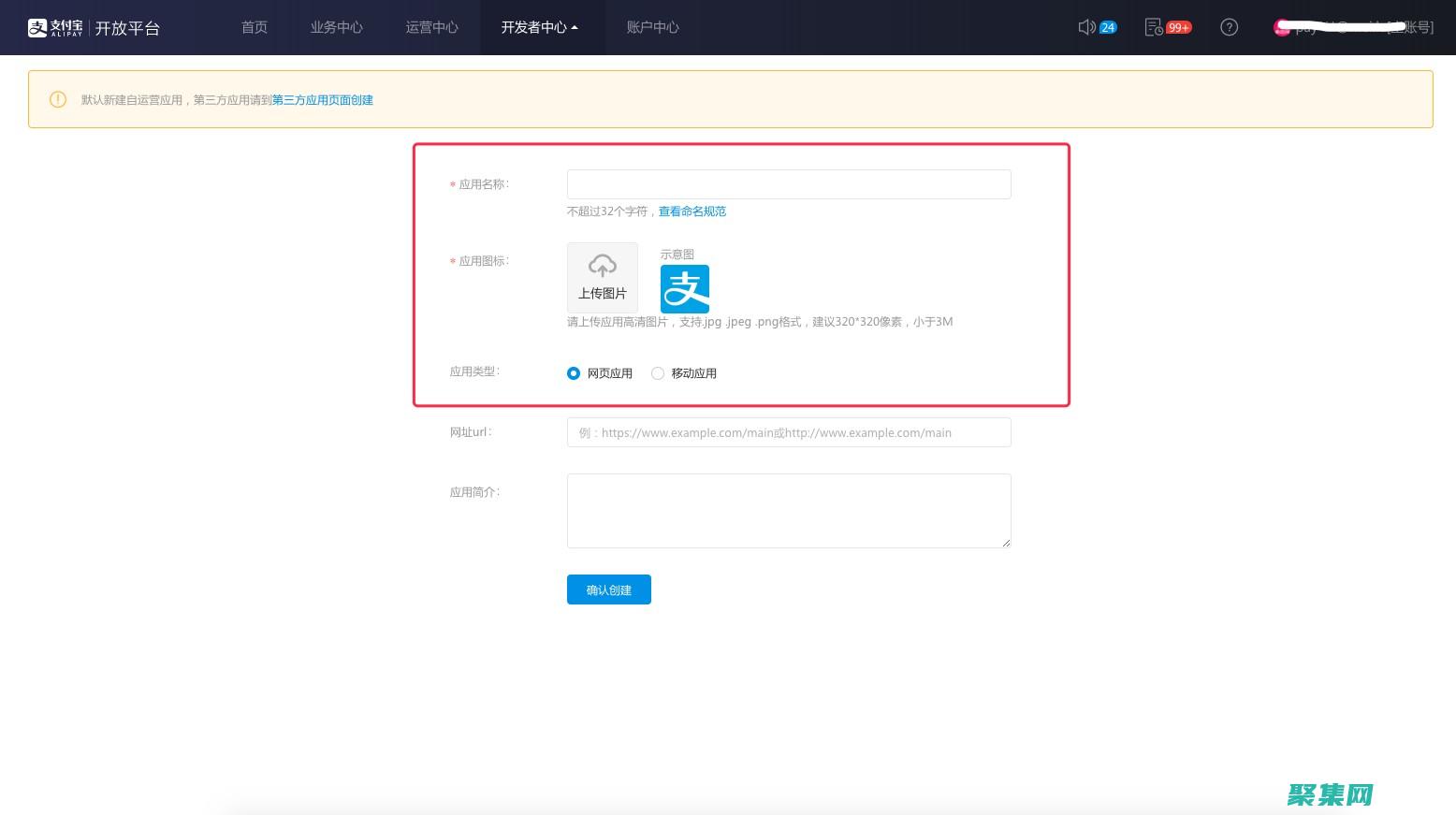The width and height of the screenshot is (1456, 815).
Task: Go to 业务中心 in the top navigation
Action: 336,27
